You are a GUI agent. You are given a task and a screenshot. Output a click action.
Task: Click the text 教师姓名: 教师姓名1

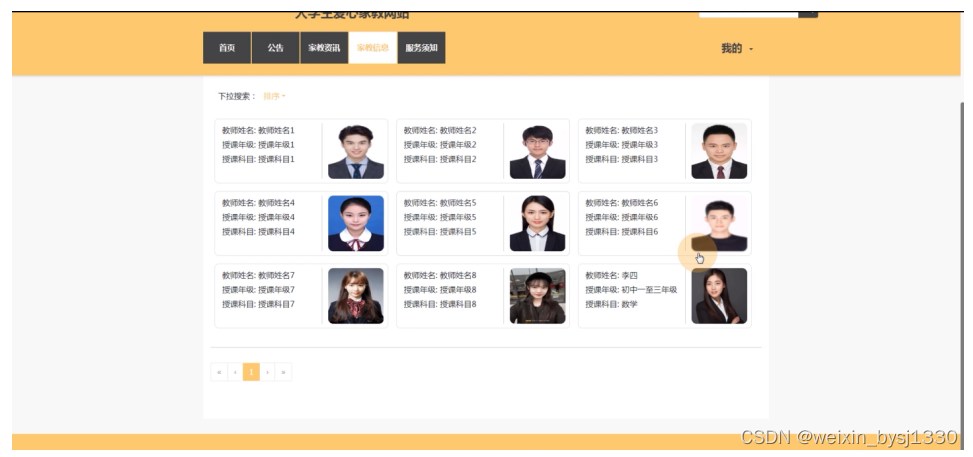tap(258, 130)
